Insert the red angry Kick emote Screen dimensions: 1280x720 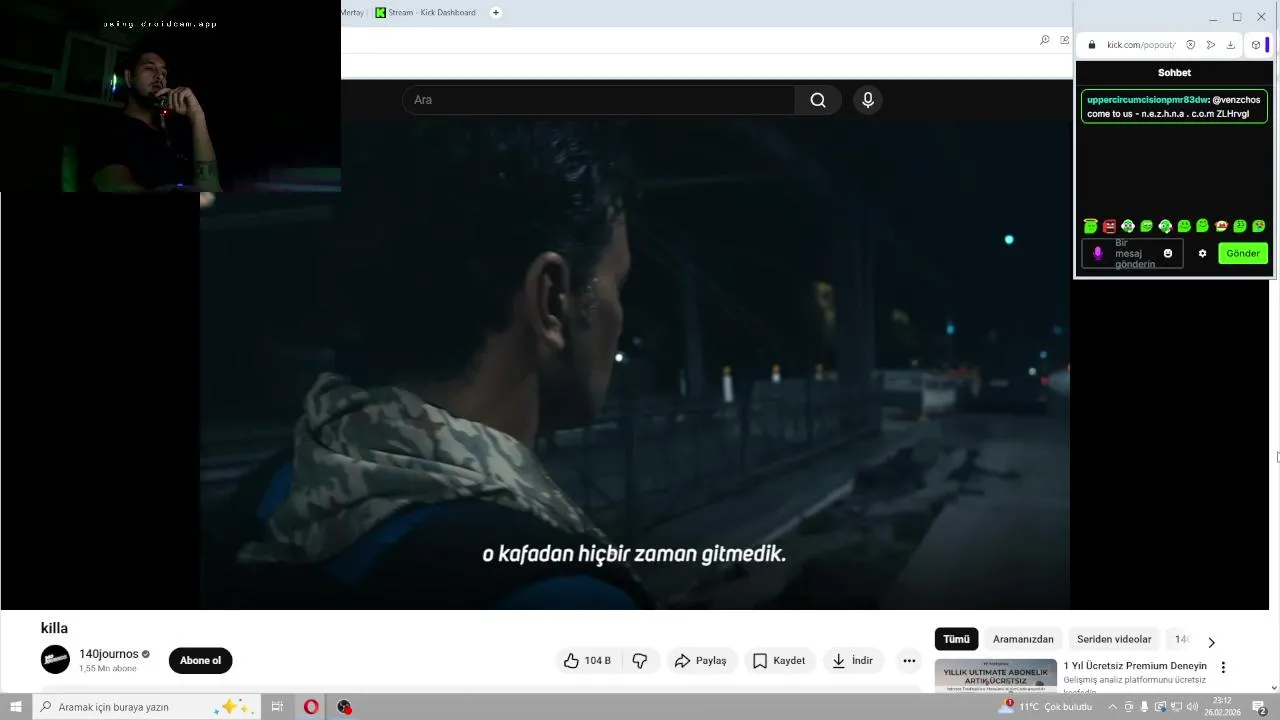[x=1109, y=226]
